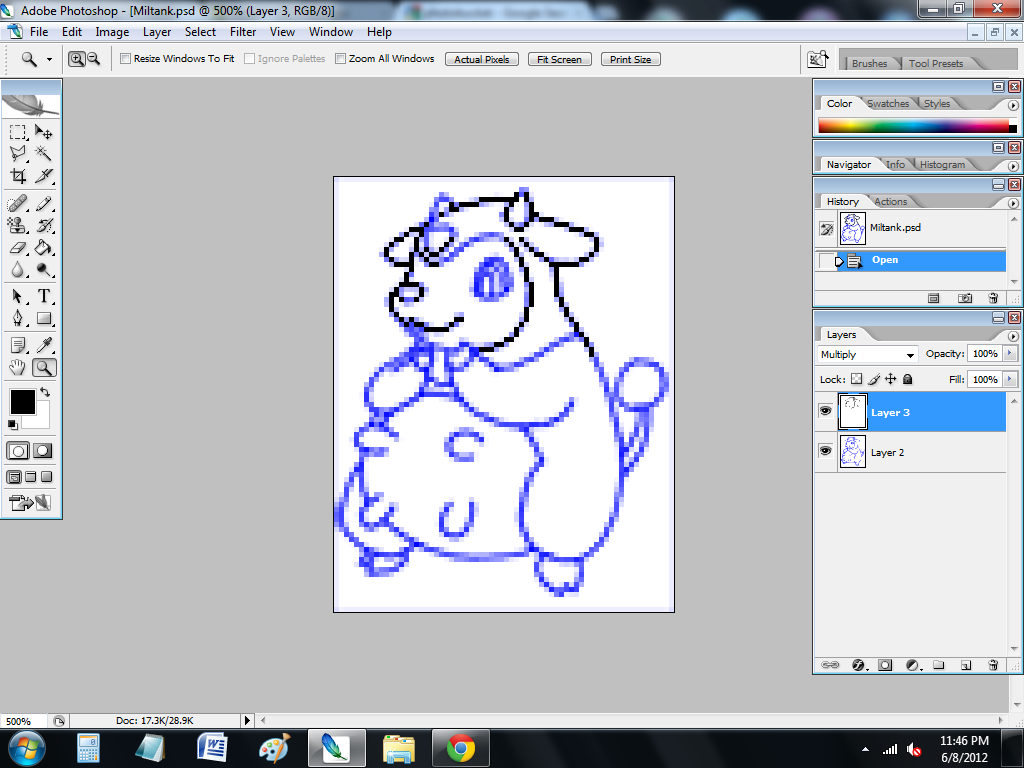
Task: Toggle lock transparent pixels in Layers panel
Action: (857, 379)
